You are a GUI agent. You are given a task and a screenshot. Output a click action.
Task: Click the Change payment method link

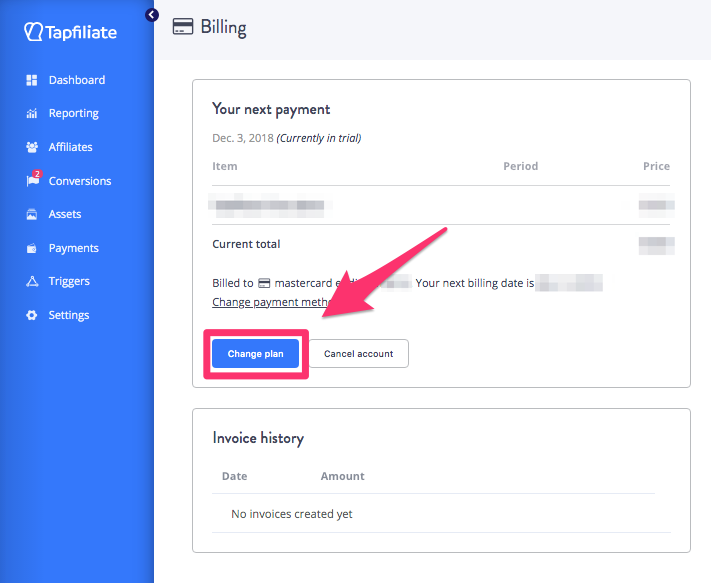pyautogui.click(x=271, y=302)
